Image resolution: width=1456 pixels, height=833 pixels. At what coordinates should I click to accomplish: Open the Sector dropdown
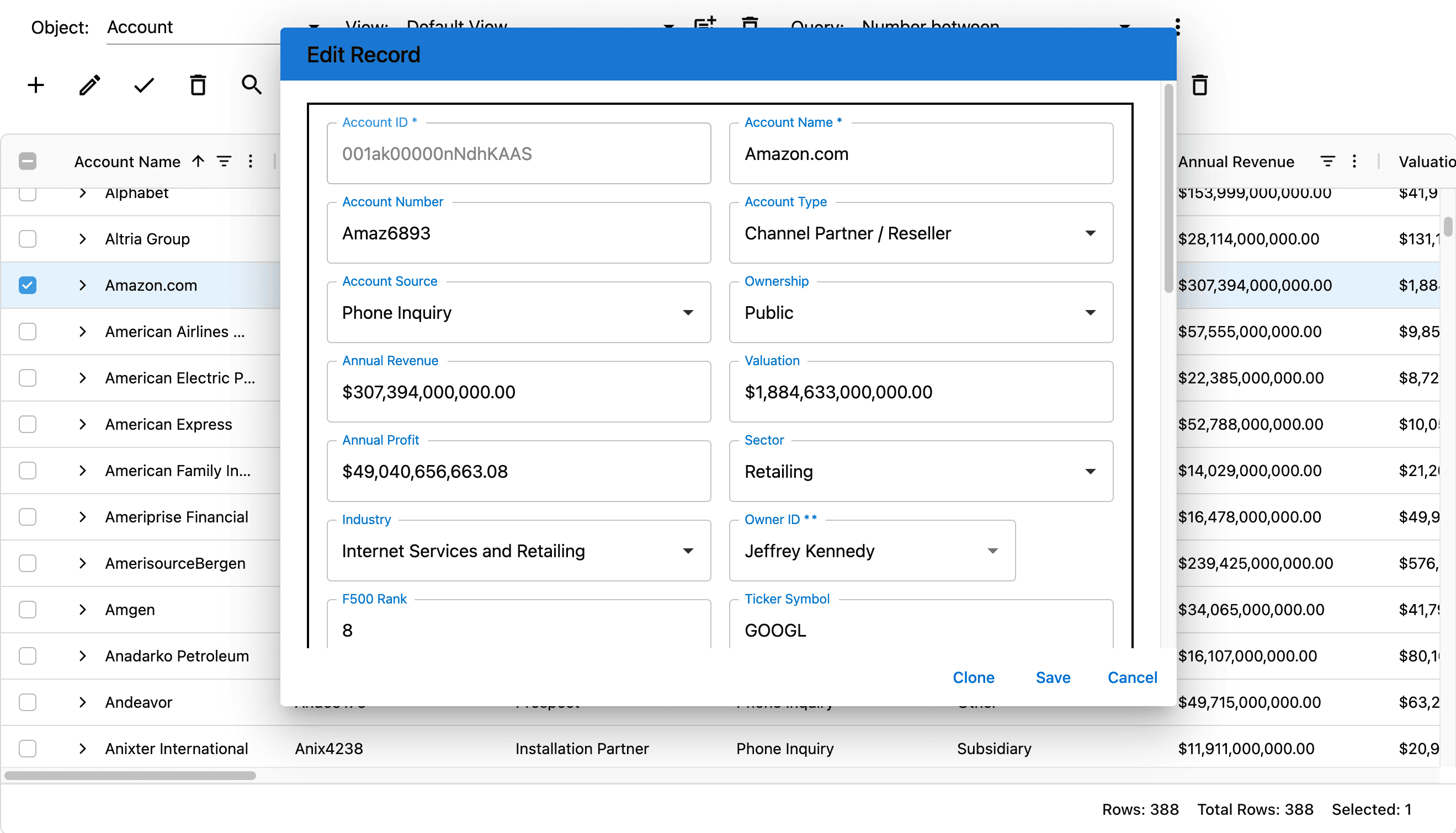[1090, 472]
